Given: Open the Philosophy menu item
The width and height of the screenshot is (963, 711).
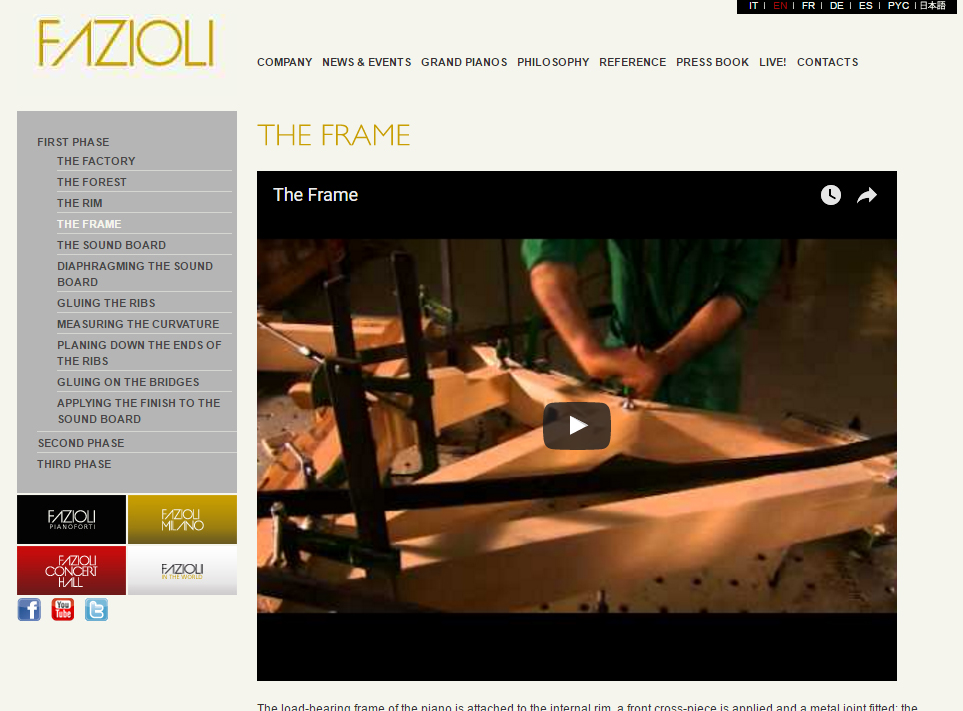Looking at the screenshot, I should point(553,62).
